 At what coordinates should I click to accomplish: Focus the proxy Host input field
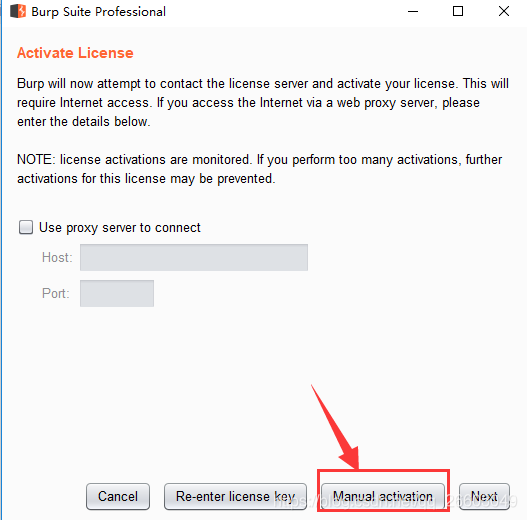point(194,257)
